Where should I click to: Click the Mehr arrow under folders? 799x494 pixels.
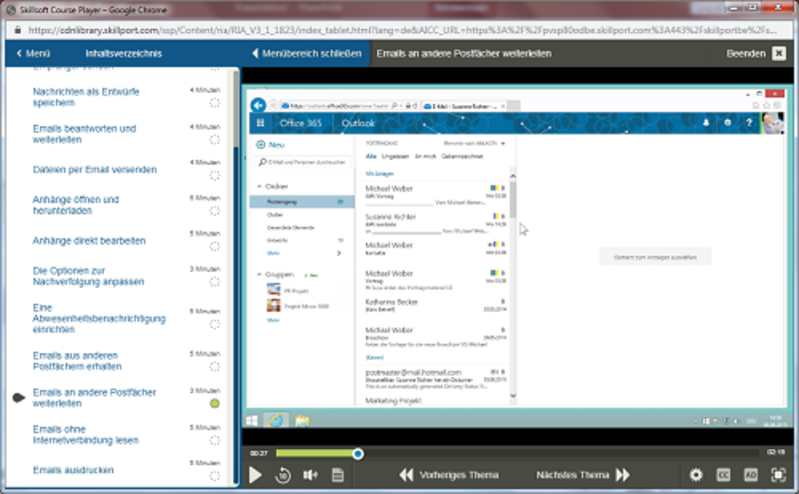[x=339, y=253]
